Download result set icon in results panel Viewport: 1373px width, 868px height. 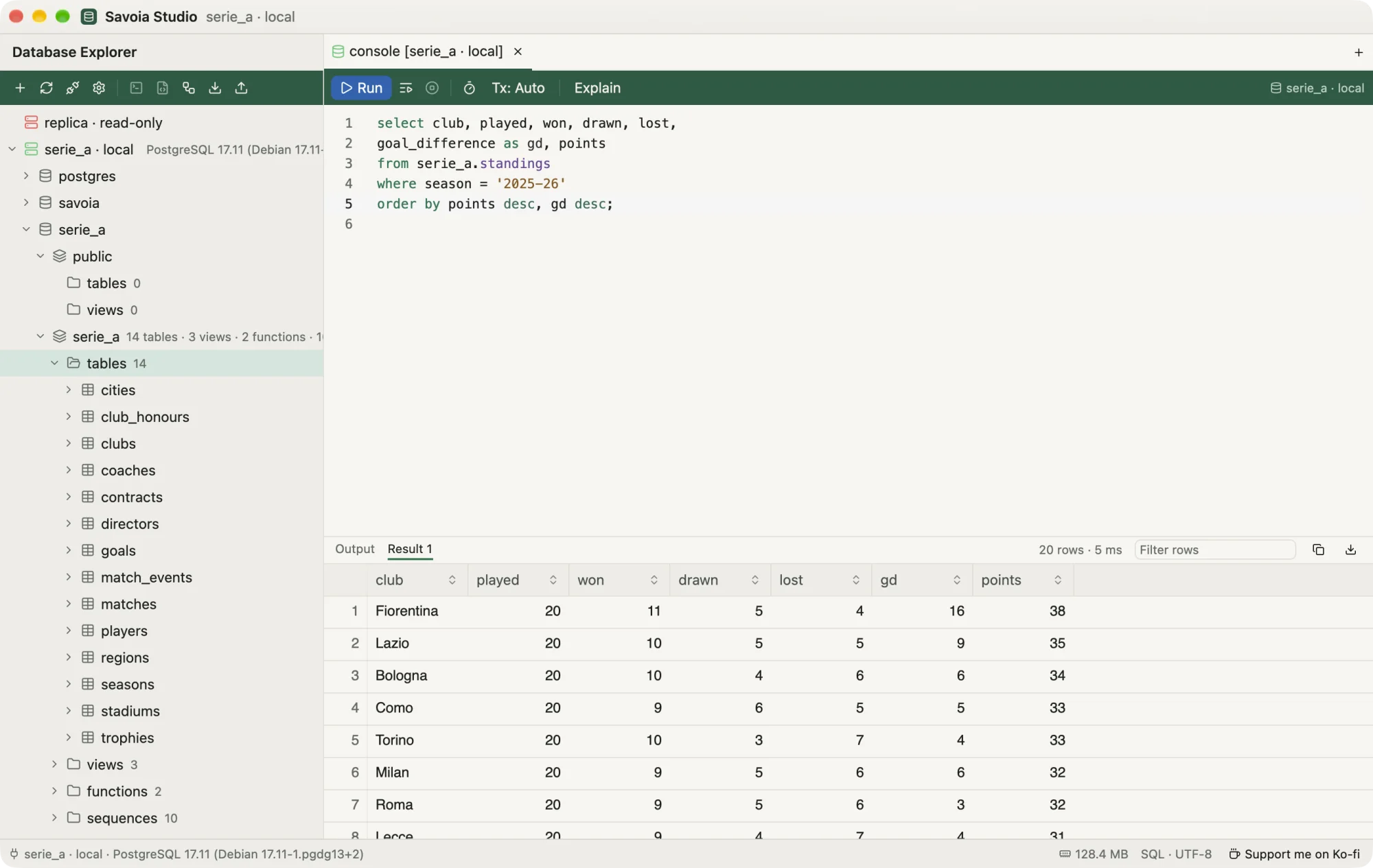click(1350, 550)
